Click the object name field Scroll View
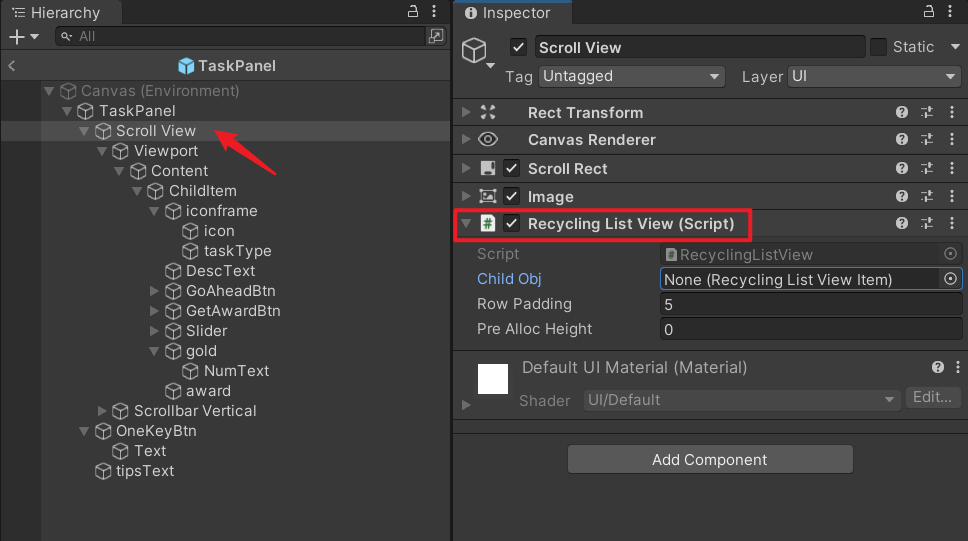This screenshot has width=968, height=541. [x=700, y=48]
